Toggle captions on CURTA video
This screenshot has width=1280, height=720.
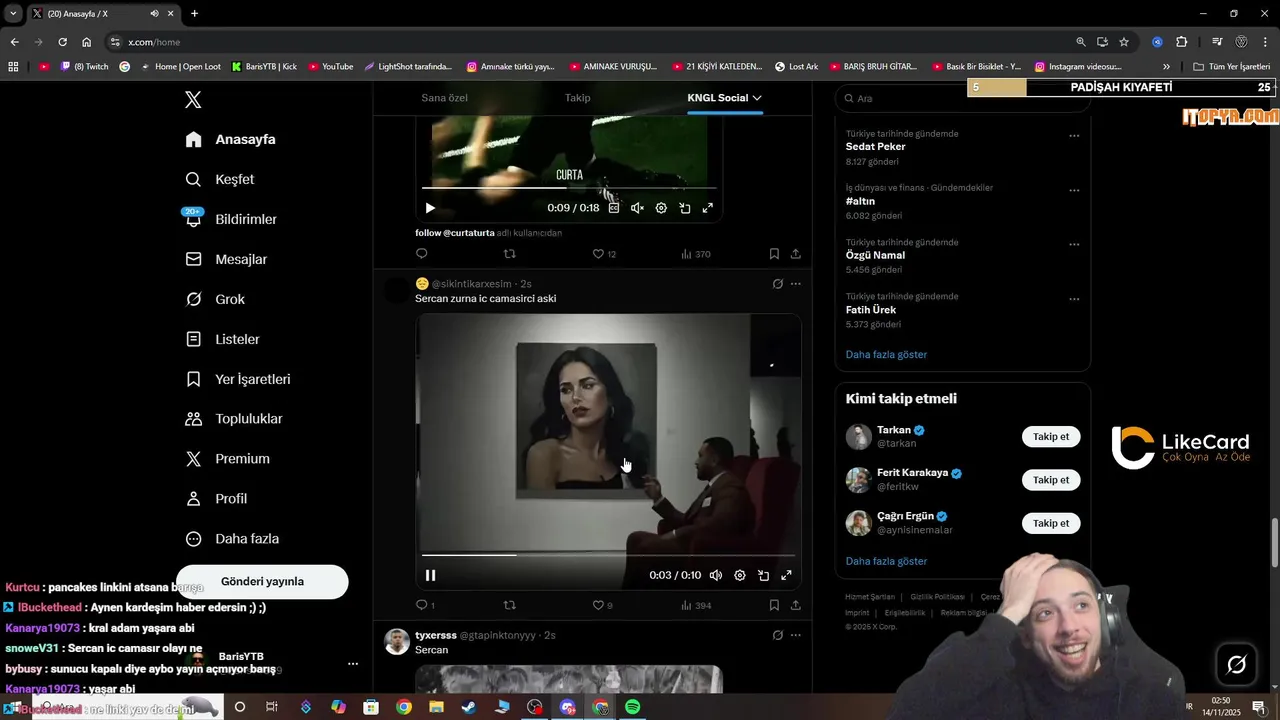(x=614, y=208)
